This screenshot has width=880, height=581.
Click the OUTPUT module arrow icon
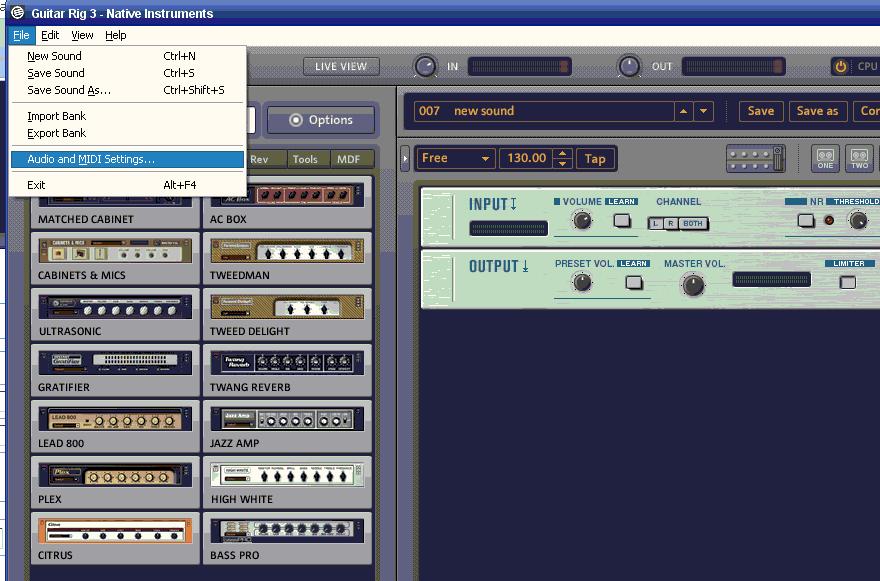[x=525, y=266]
